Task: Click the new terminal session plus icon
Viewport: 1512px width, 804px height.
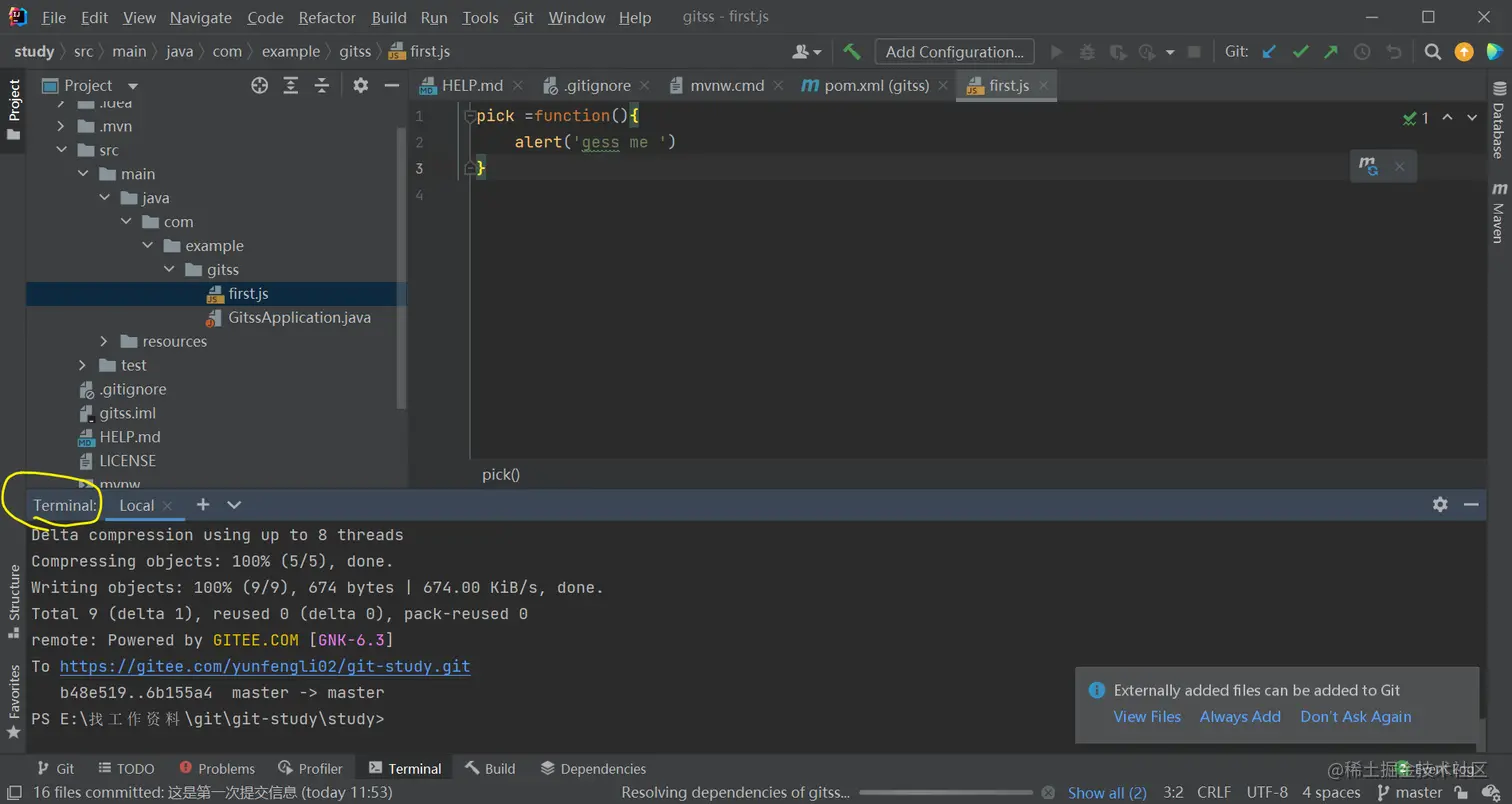Action: pyautogui.click(x=203, y=505)
